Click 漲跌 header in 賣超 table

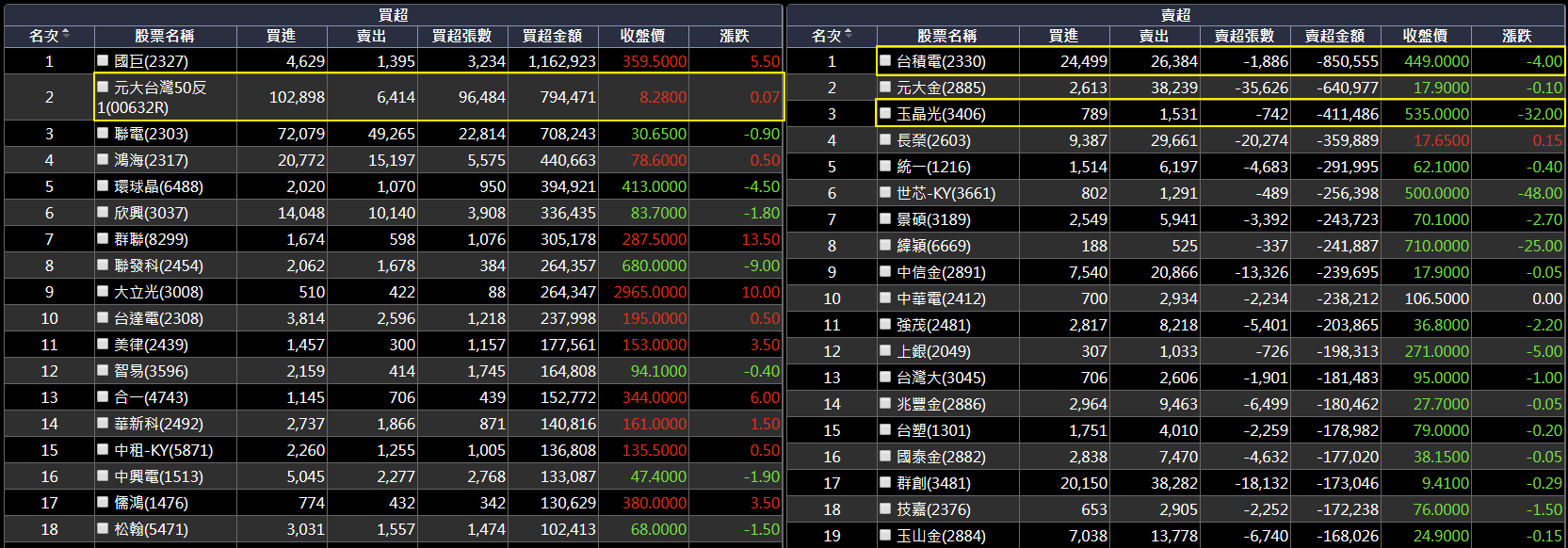[x=1517, y=36]
